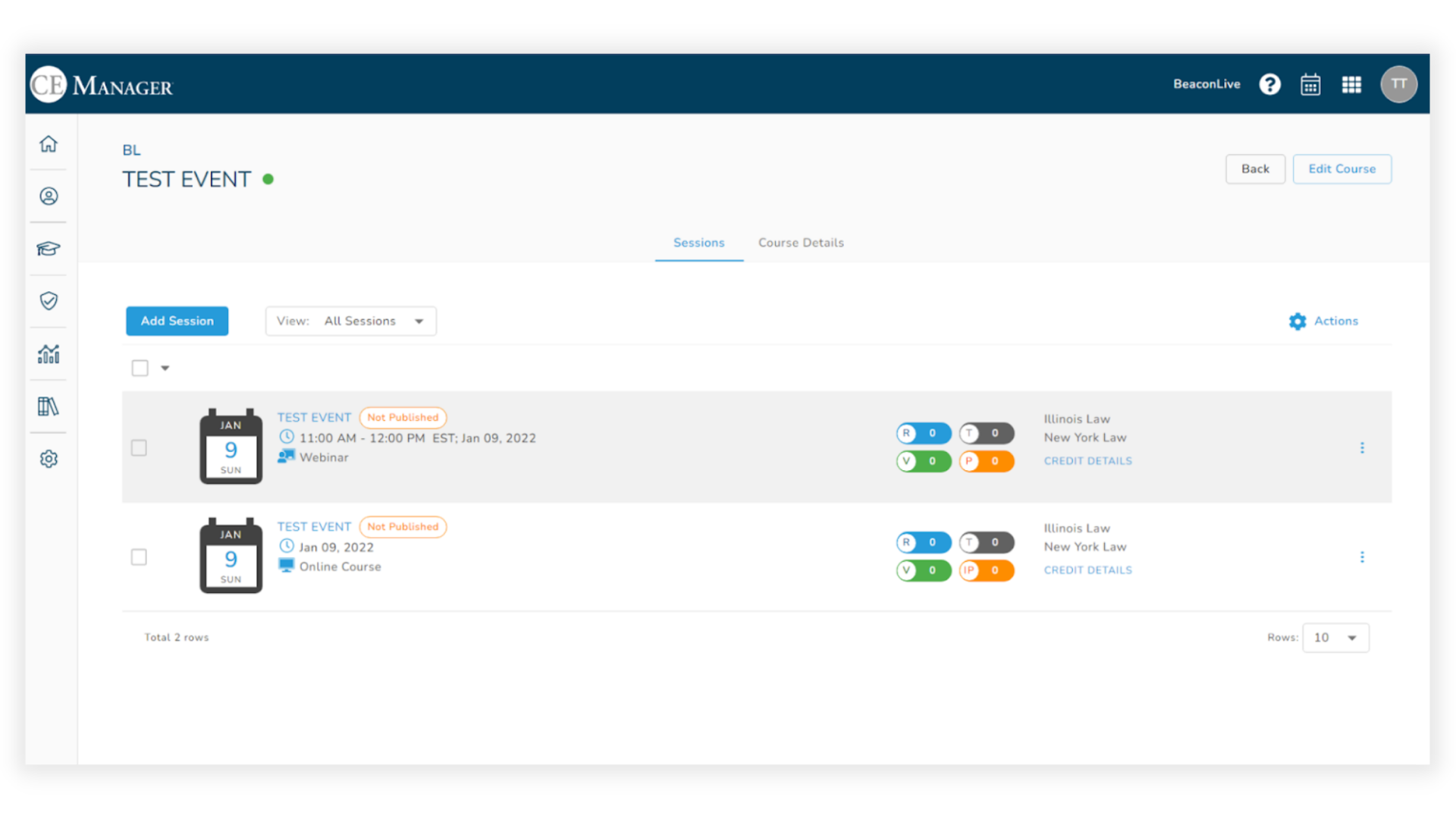Screen dimensions: 1456x819
Task: Select the library/resources bookshelf icon
Action: click(x=49, y=406)
